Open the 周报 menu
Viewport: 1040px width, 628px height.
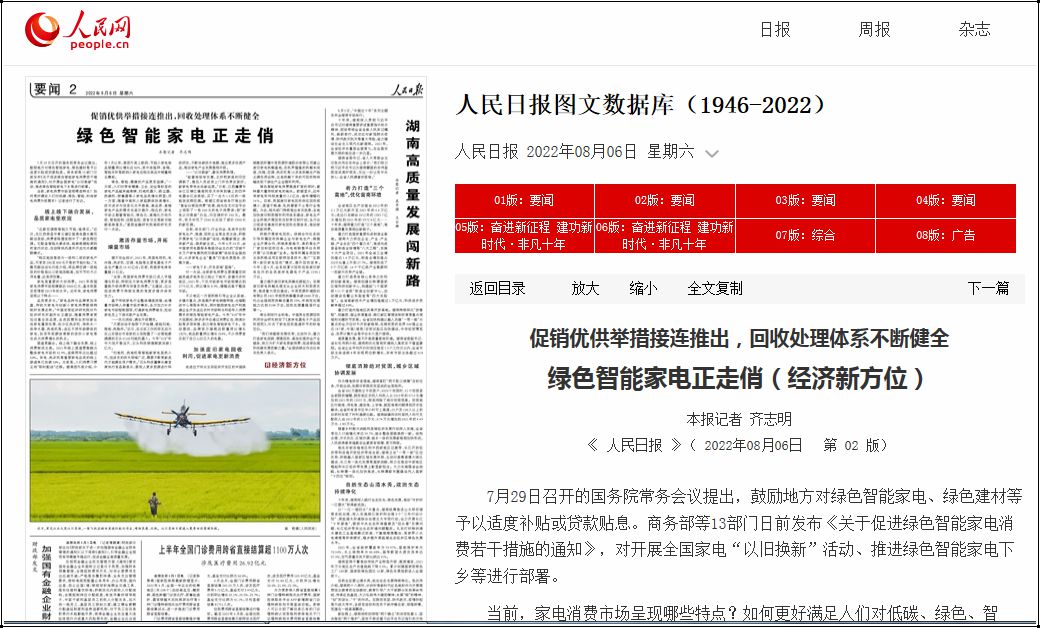[x=874, y=29]
